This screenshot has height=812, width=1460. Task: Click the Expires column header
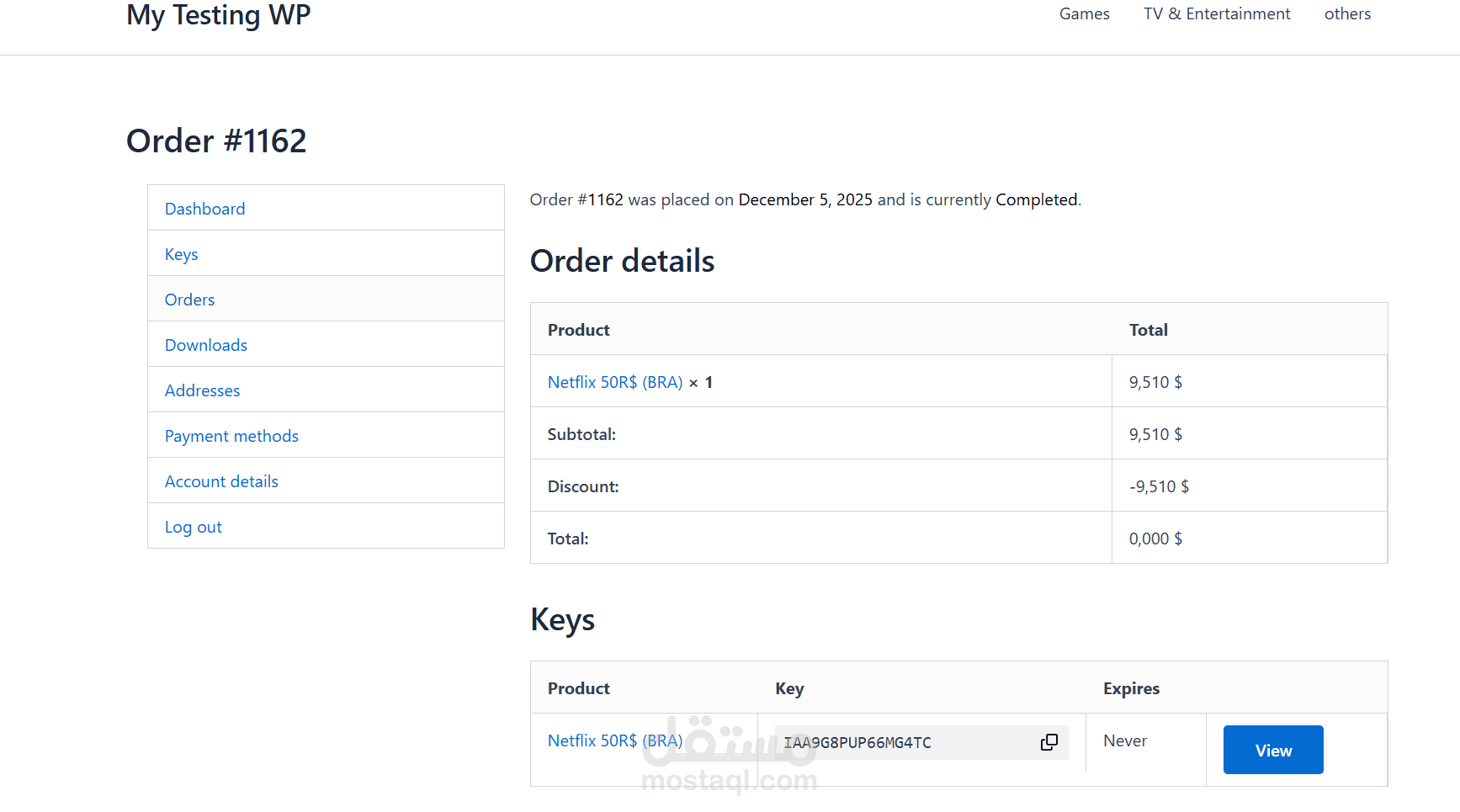coord(1131,688)
